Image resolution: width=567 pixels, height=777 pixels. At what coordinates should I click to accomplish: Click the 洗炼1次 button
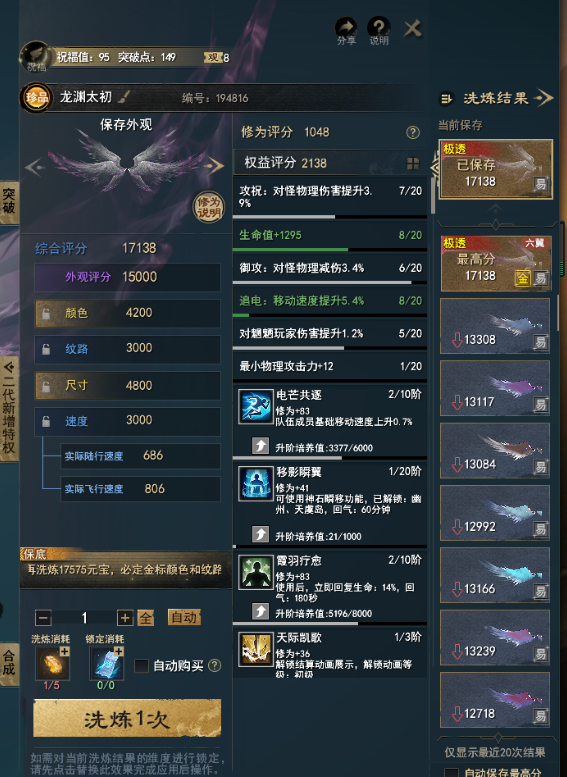(127, 719)
